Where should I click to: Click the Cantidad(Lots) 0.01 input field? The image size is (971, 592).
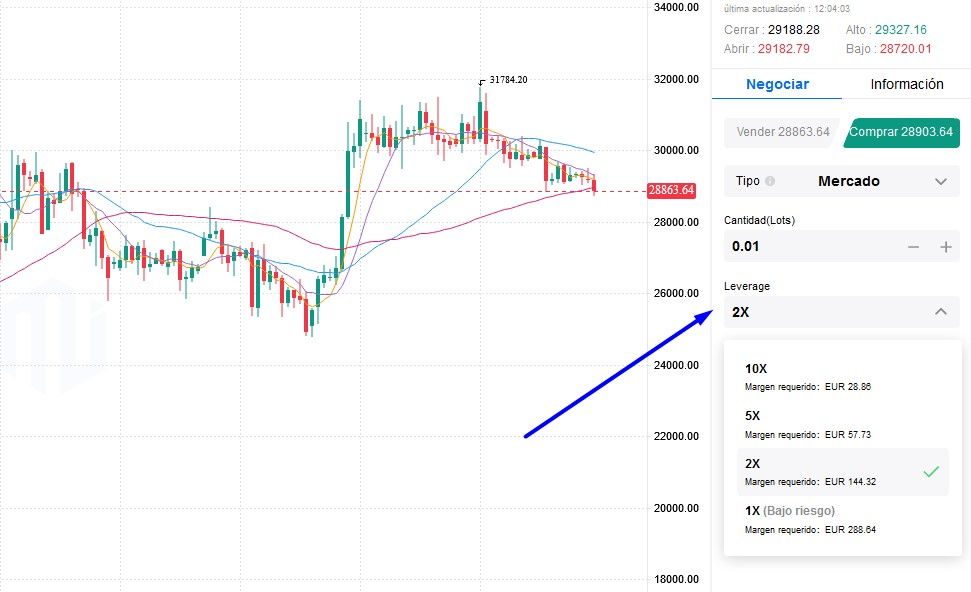[x=810, y=247]
